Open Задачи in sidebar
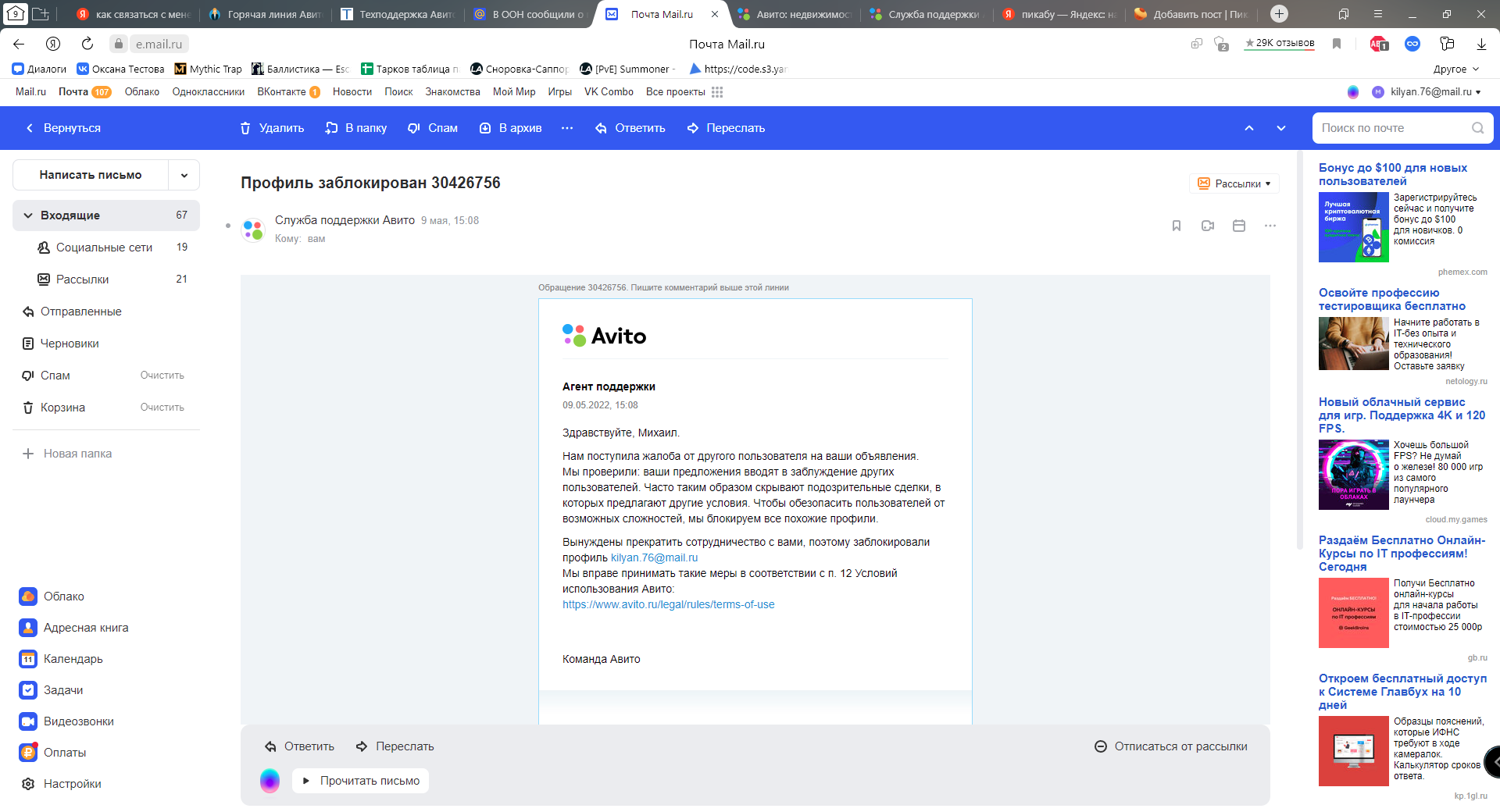The image size is (1500, 812). [51, 690]
